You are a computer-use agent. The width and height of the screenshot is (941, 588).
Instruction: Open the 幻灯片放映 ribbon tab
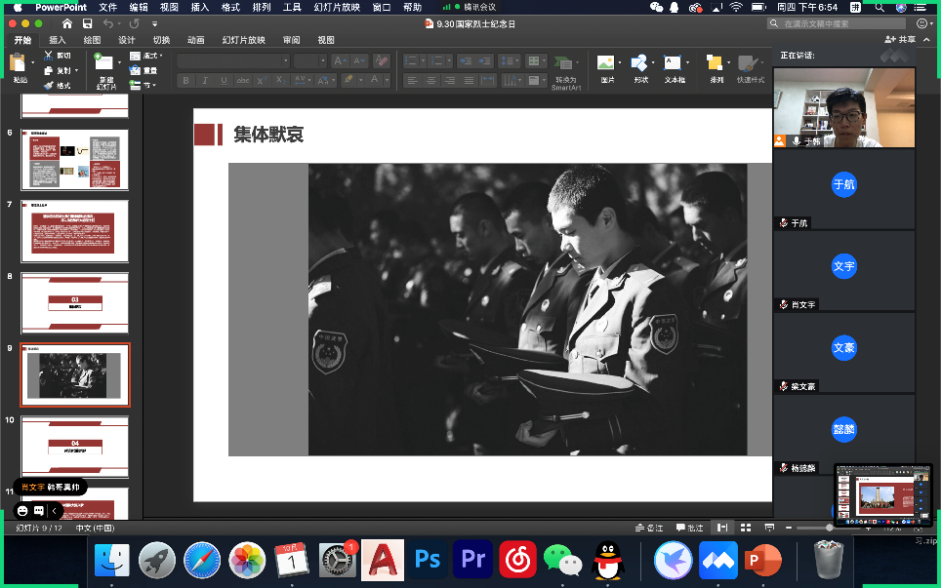click(243, 40)
